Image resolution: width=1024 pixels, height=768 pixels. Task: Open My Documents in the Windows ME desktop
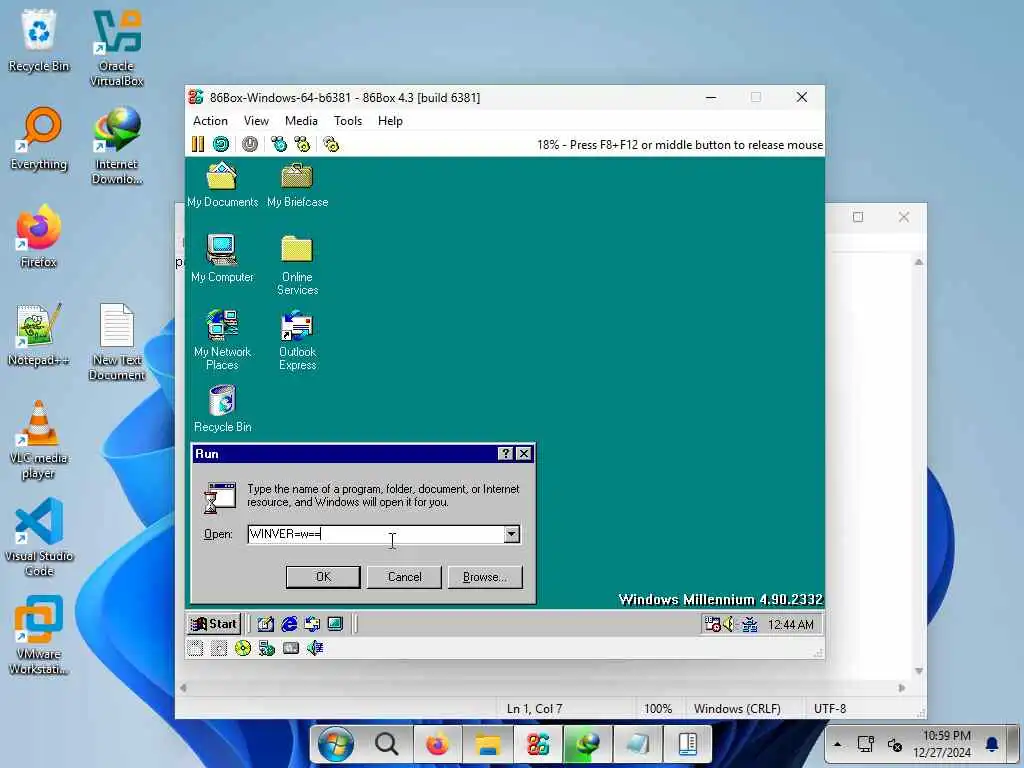222,185
